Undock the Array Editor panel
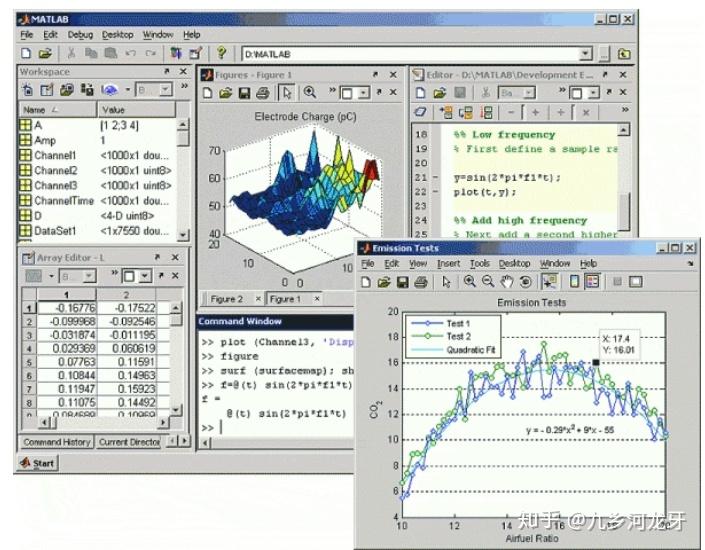This screenshot has height=550, width=705. (157, 257)
